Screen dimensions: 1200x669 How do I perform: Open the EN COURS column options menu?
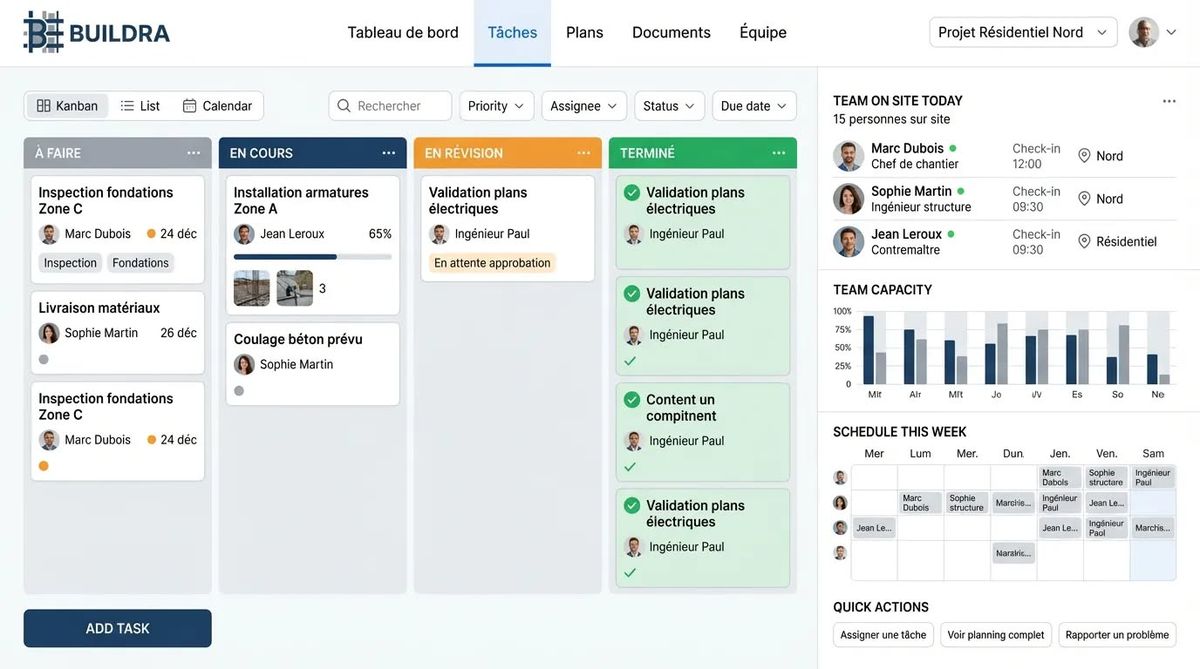(389, 153)
